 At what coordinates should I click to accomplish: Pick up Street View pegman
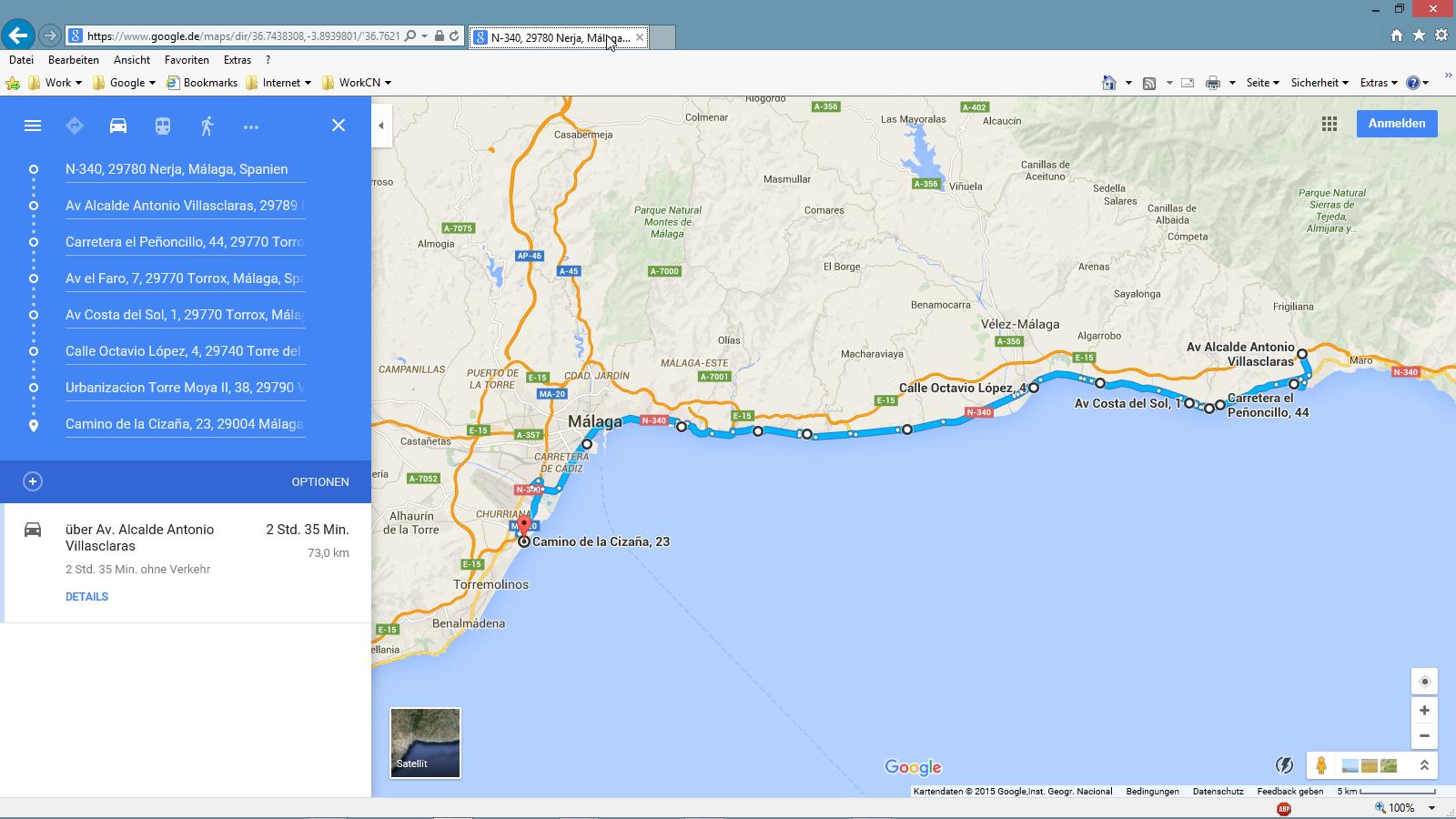coord(1321,766)
